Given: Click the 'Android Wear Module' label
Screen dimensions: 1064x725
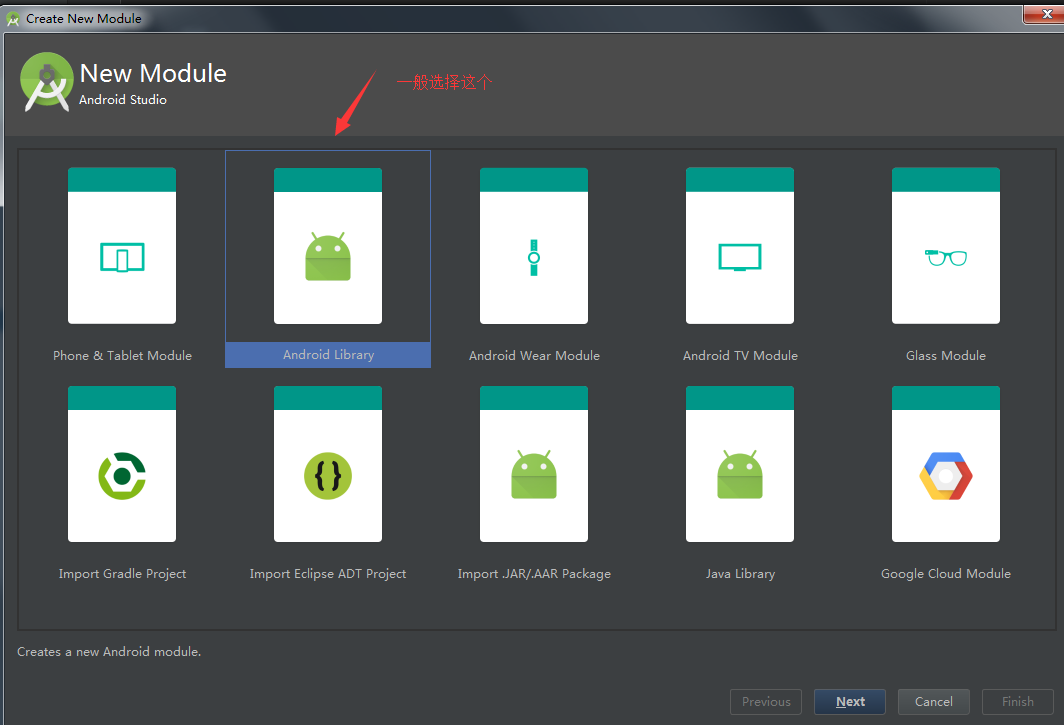Looking at the screenshot, I should pos(534,356).
